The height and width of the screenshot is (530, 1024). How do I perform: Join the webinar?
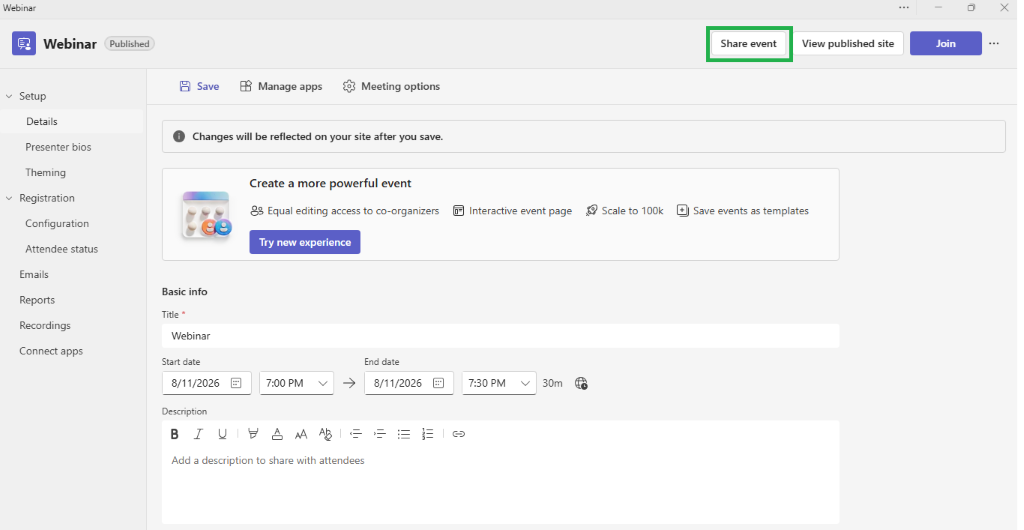946,44
